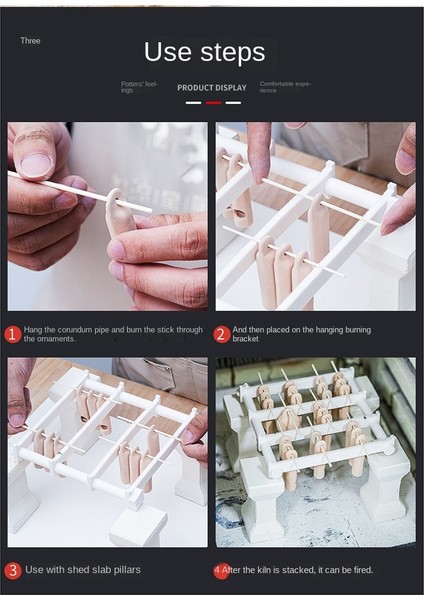Viewport: 424px width, 600px height.
Task: Open the shed slab pillars photo
Action: tap(108, 452)
